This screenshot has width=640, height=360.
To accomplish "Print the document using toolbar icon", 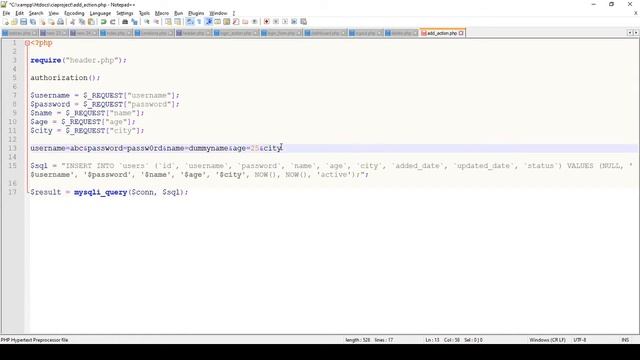I will click(x=60, y=22).
